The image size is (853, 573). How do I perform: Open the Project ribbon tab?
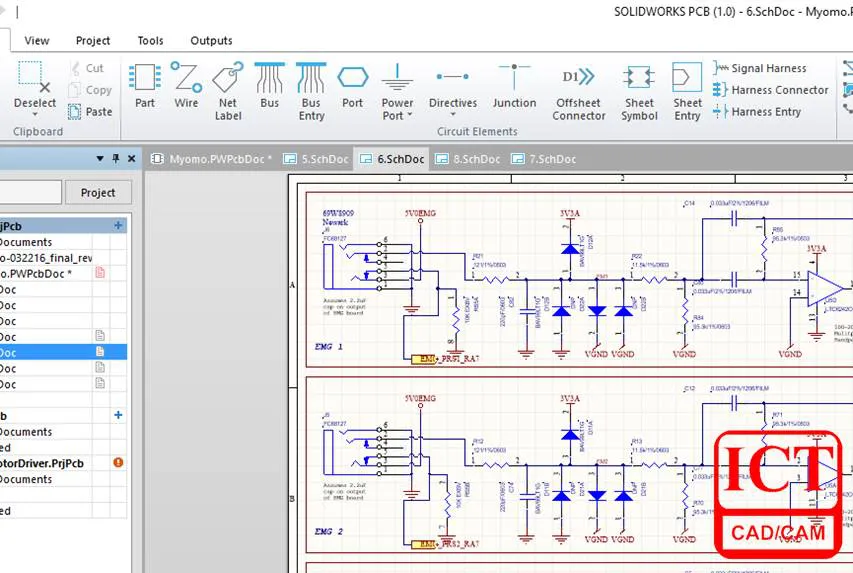(x=93, y=40)
